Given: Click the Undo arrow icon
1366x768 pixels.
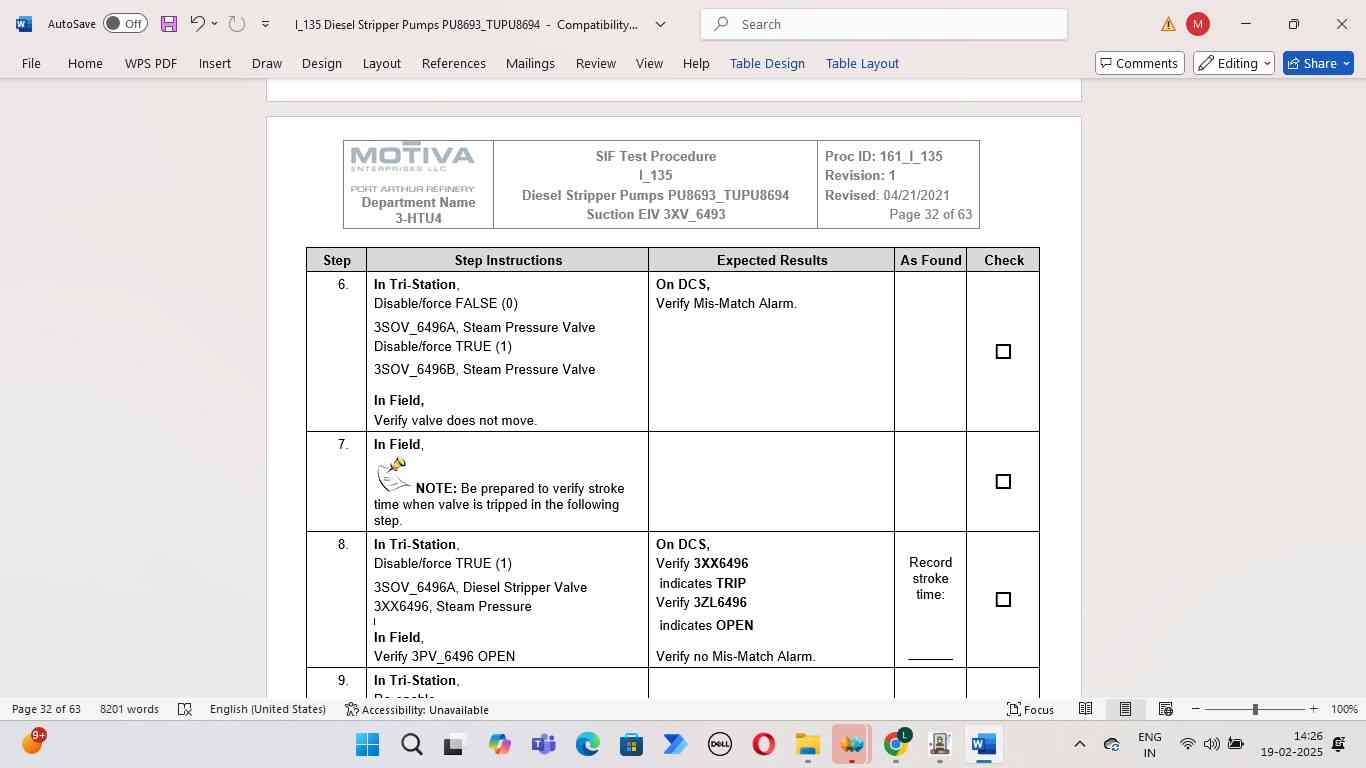Looking at the screenshot, I should pos(198,24).
